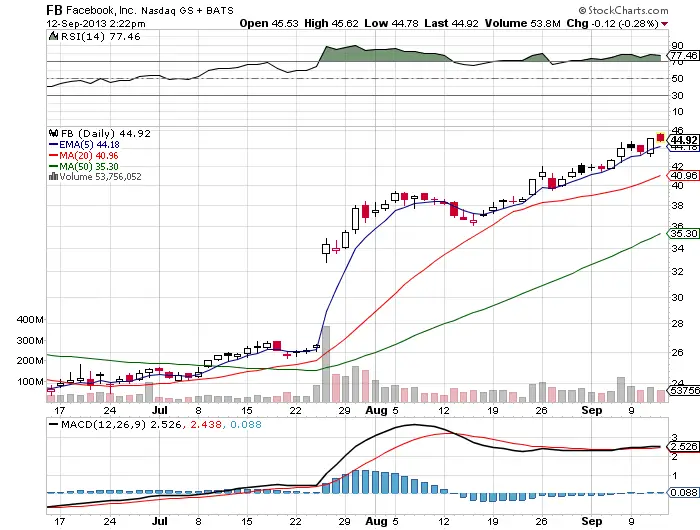Screen dimensions: 700x530
Task: Click the price axis label 38
Action: [677, 206]
